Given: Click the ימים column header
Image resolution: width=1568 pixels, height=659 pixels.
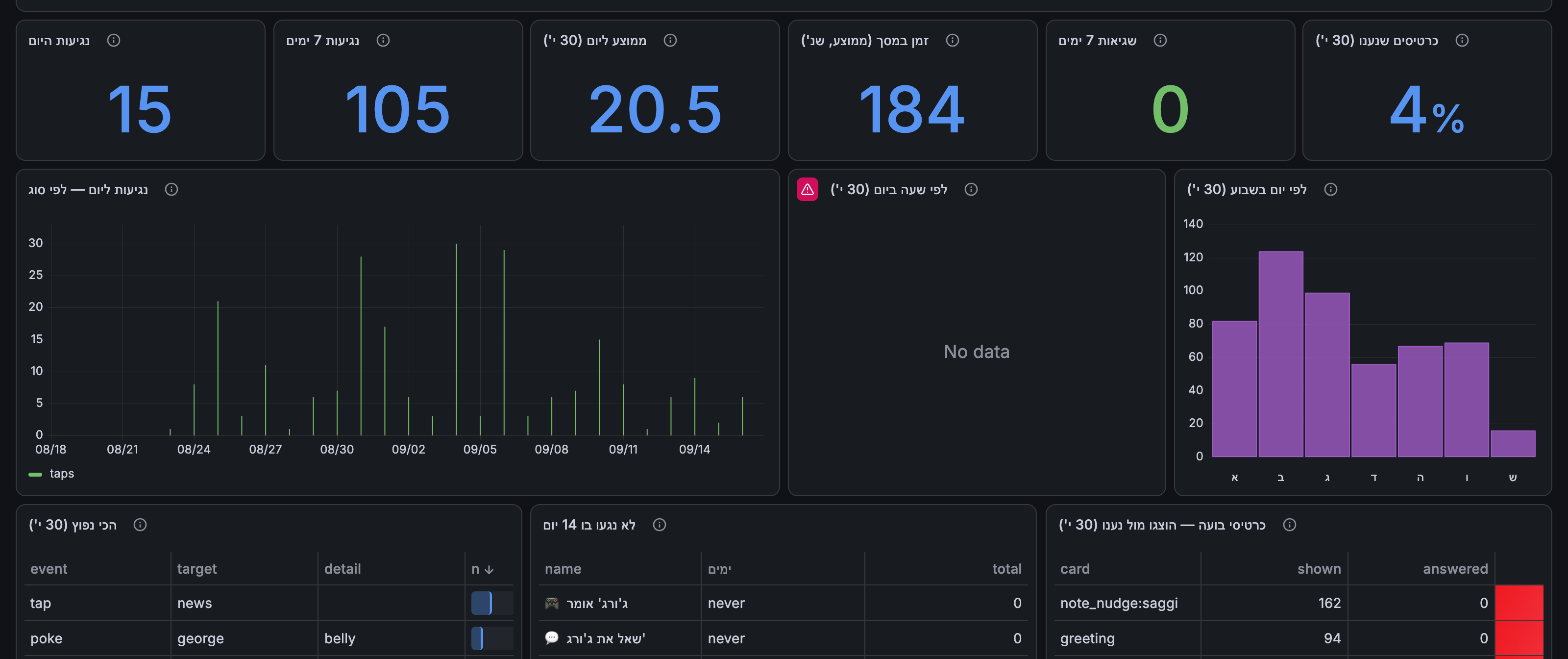Looking at the screenshot, I should (719, 569).
